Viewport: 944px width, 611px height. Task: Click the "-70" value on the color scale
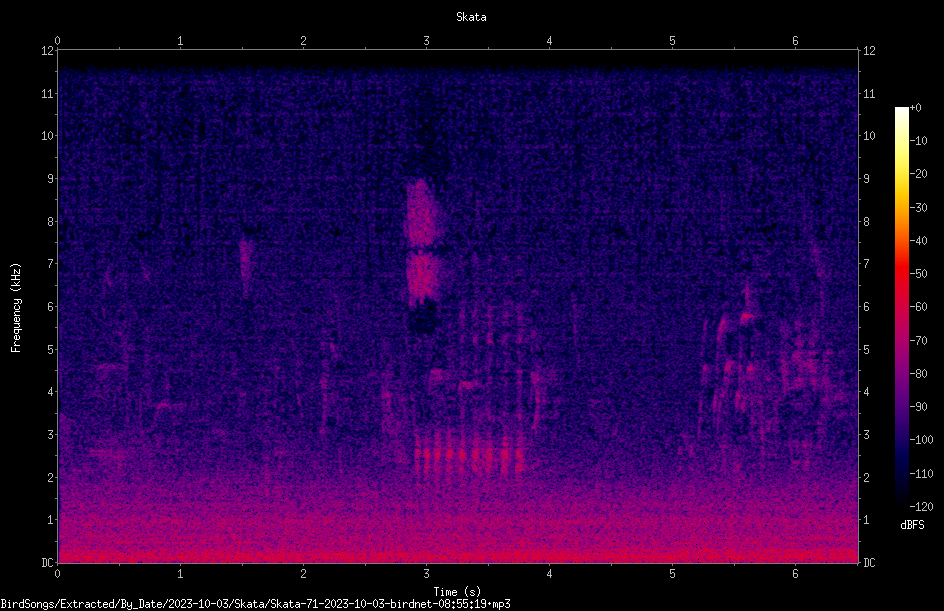[x=918, y=341]
